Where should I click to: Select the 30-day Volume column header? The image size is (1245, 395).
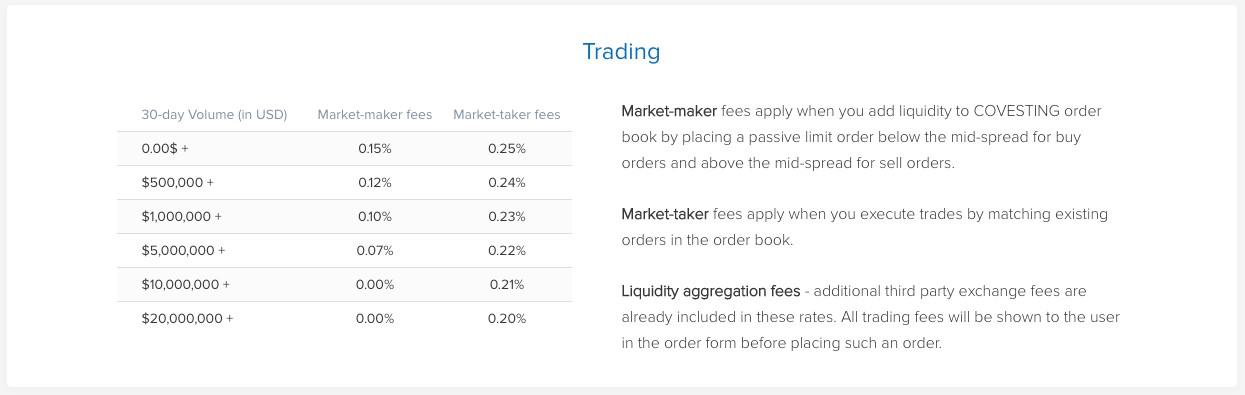click(x=214, y=115)
